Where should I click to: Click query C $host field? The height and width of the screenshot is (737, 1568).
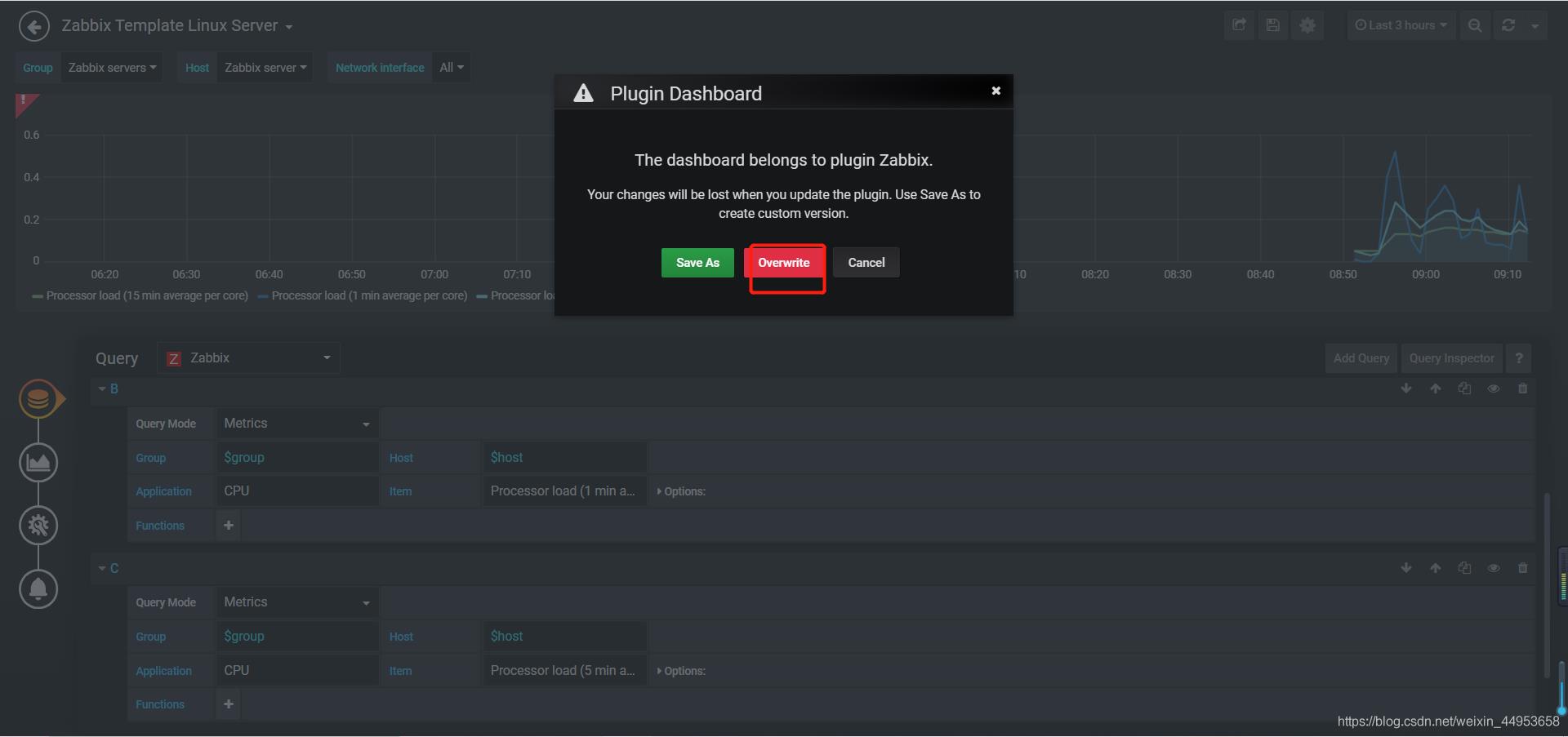tap(564, 637)
